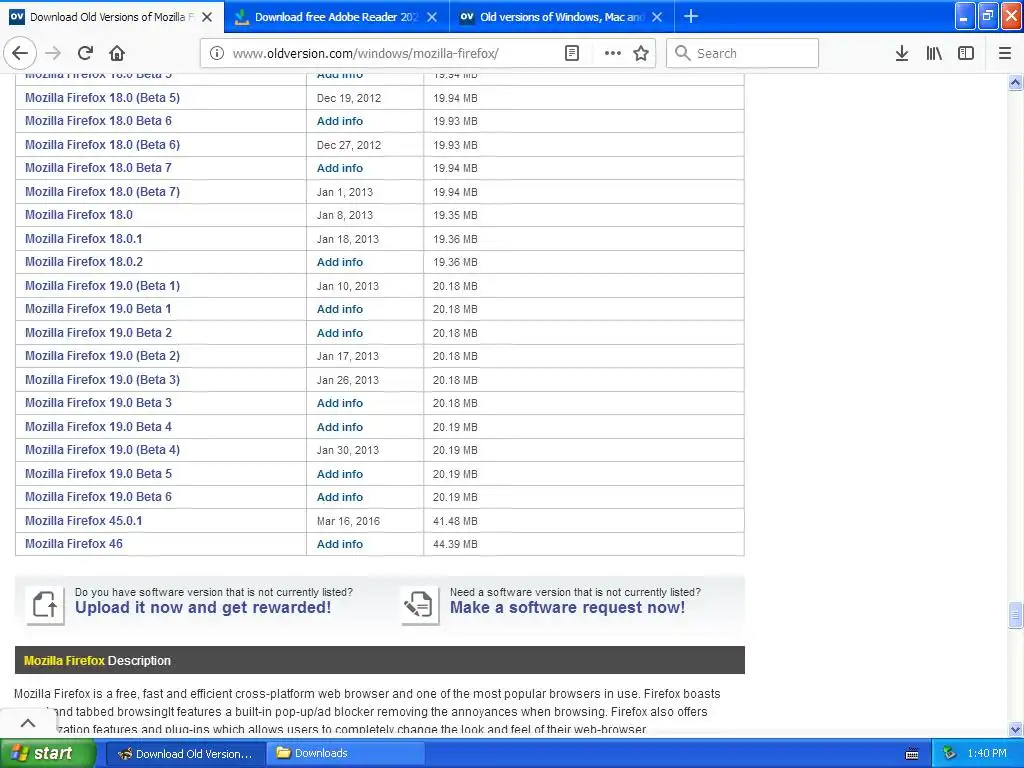Click the Search input box

(x=743, y=53)
